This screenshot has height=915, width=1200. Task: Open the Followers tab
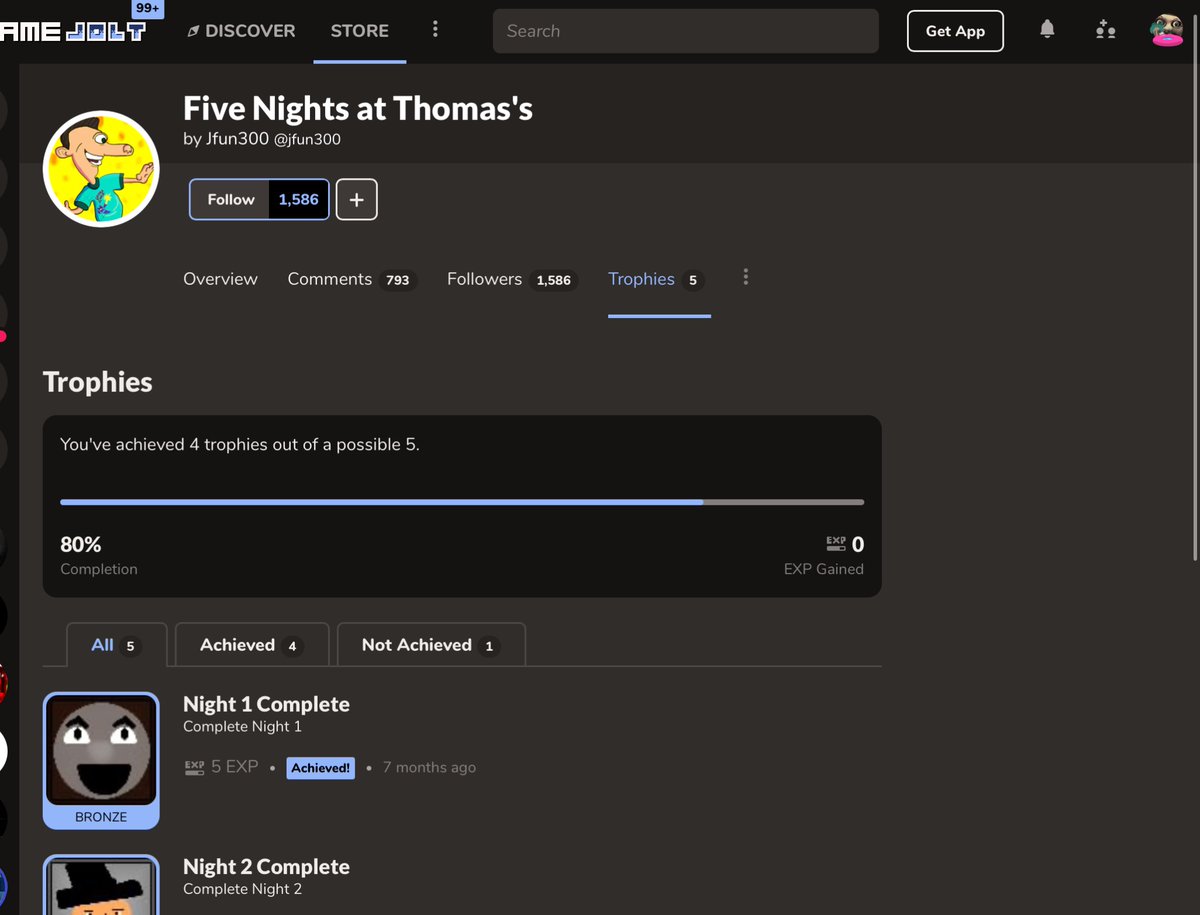(x=512, y=279)
